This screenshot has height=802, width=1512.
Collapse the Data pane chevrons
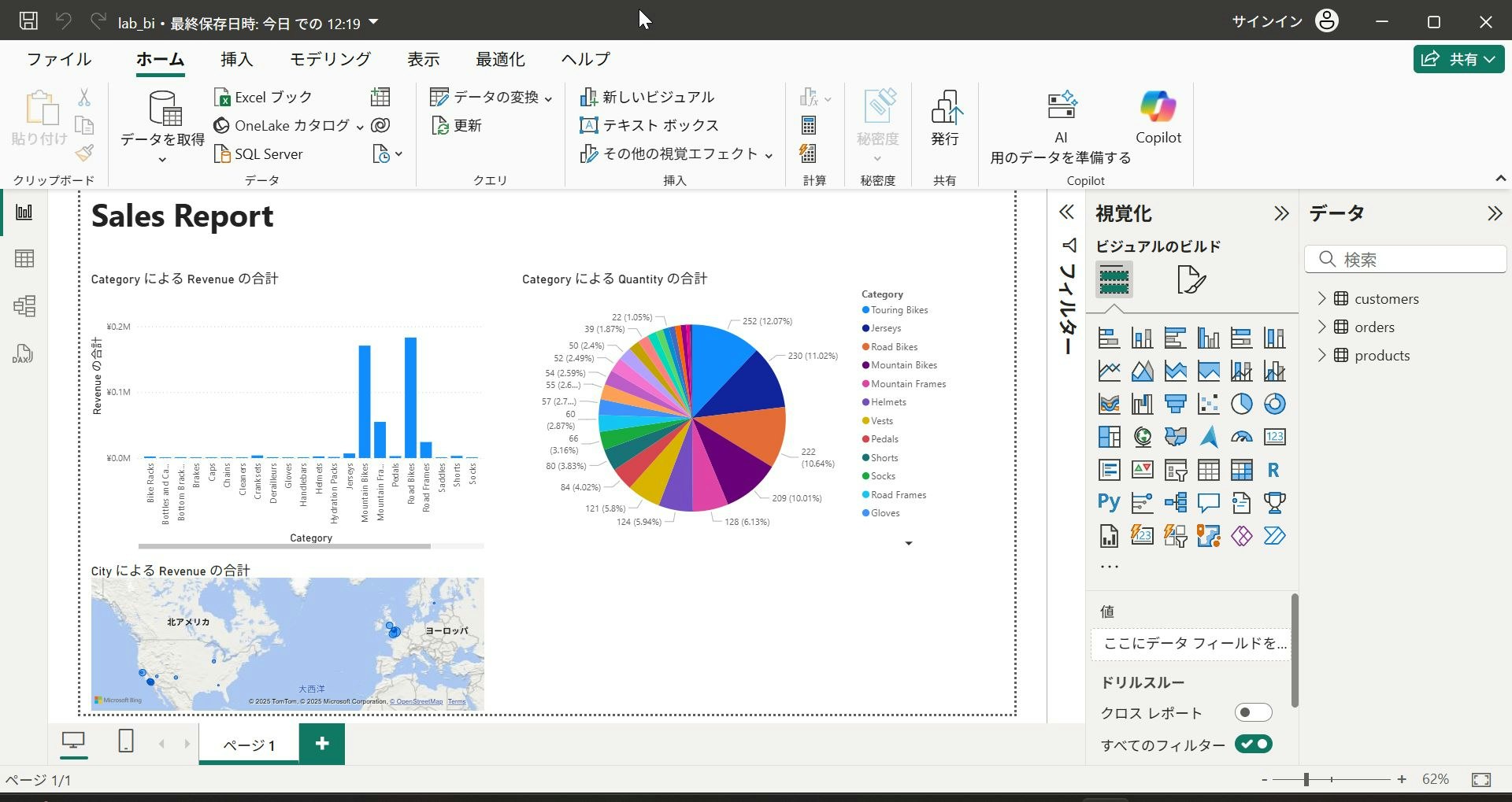[x=1495, y=213]
